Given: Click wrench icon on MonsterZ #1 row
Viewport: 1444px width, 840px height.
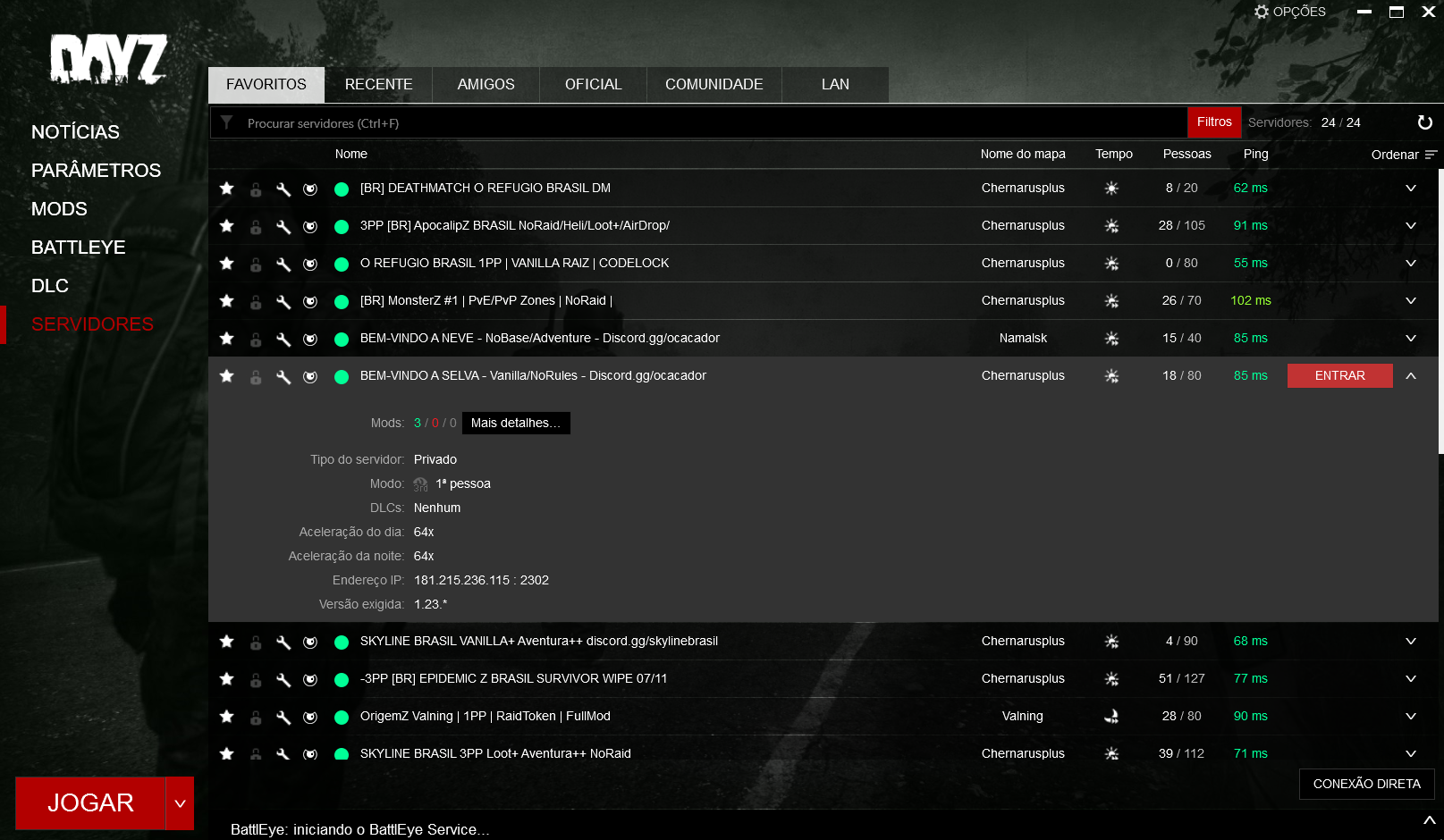Looking at the screenshot, I should click(283, 302).
